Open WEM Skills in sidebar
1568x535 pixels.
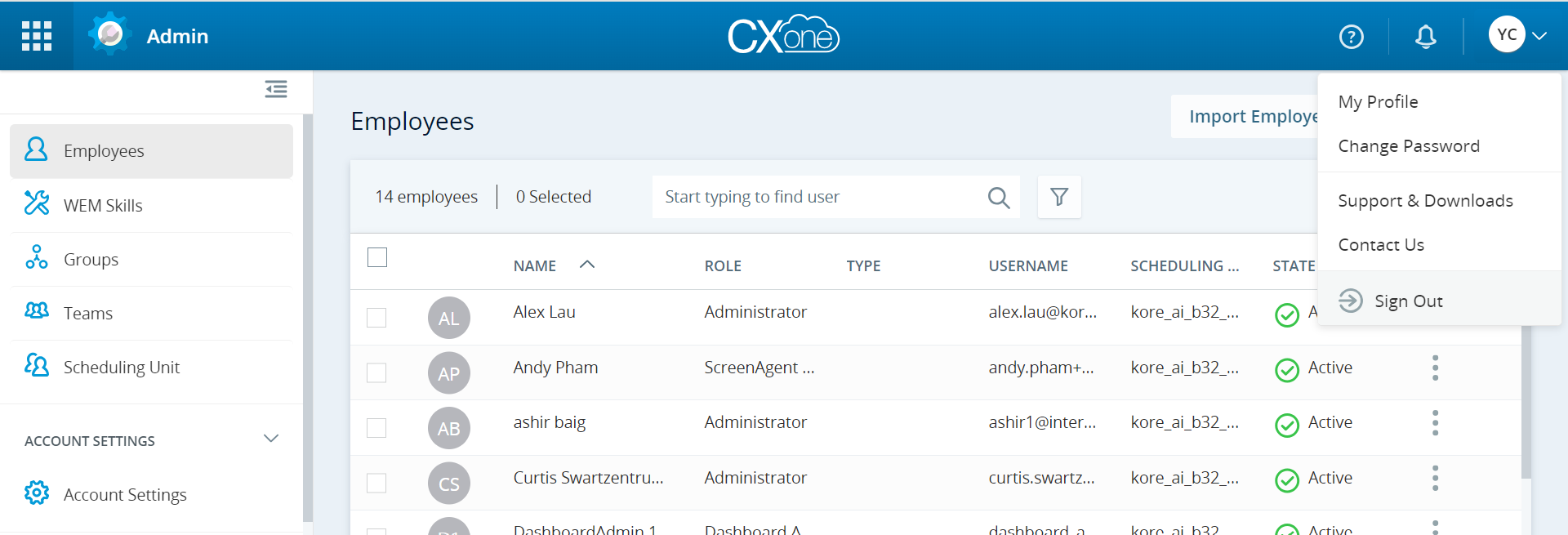[103, 206]
